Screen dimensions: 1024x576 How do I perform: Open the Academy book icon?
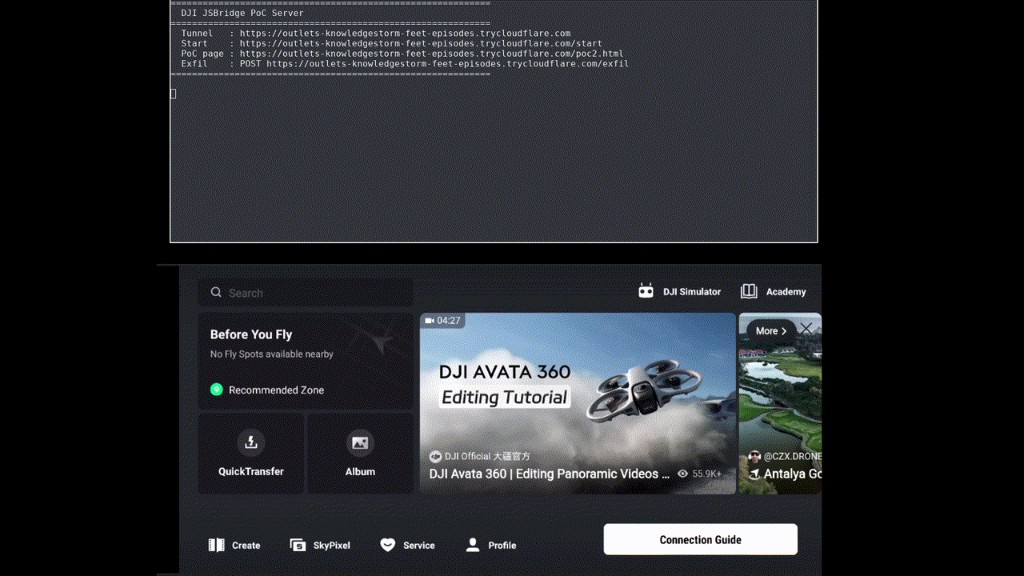(748, 291)
